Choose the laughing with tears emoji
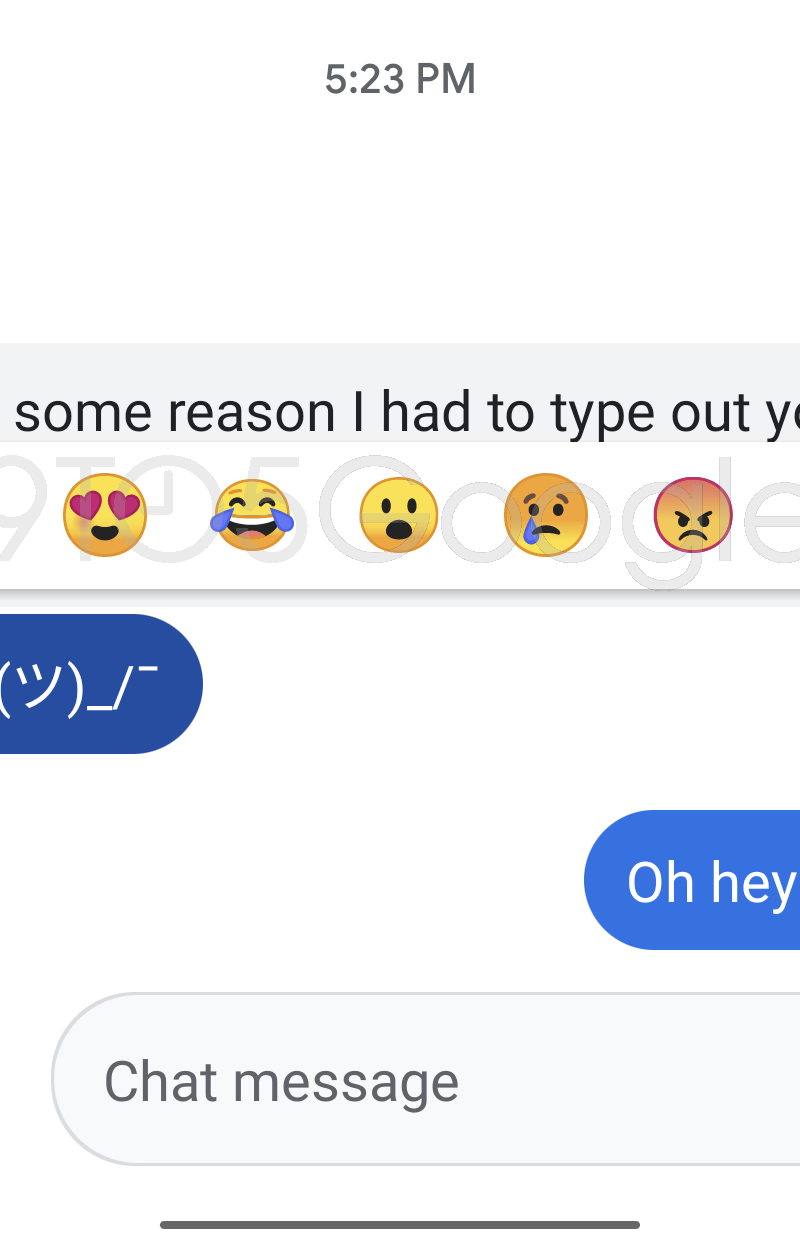This screenshot has width=800, height=1250. point(253,515)
